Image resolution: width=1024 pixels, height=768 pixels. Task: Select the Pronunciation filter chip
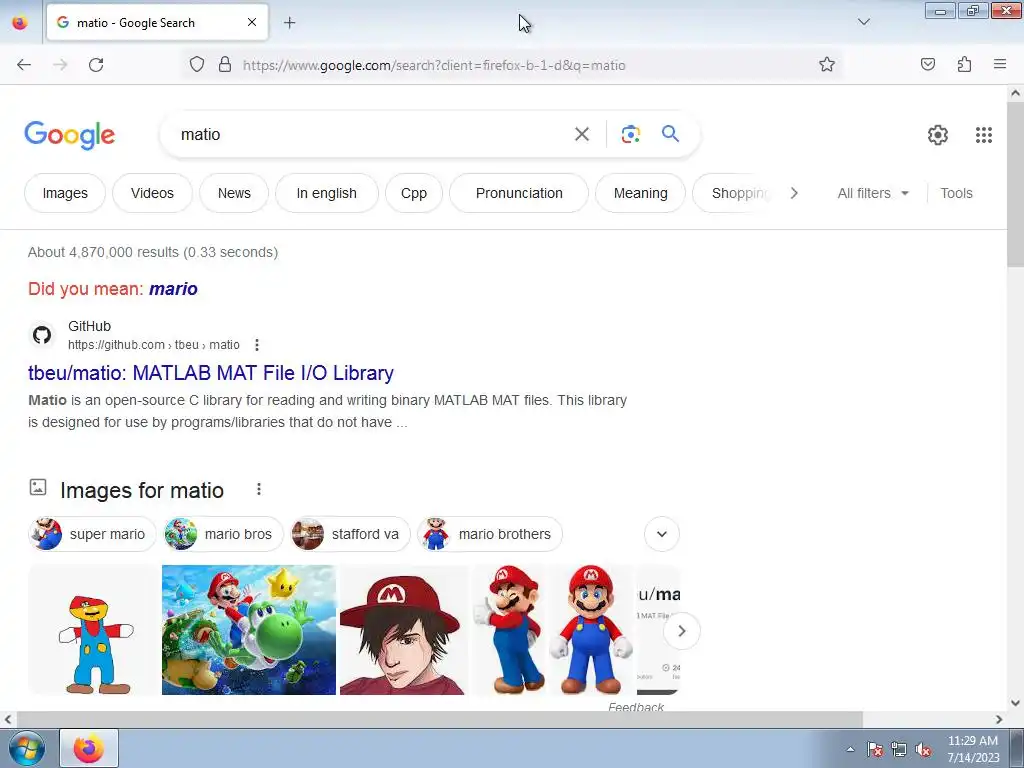(x=519, y=193)
